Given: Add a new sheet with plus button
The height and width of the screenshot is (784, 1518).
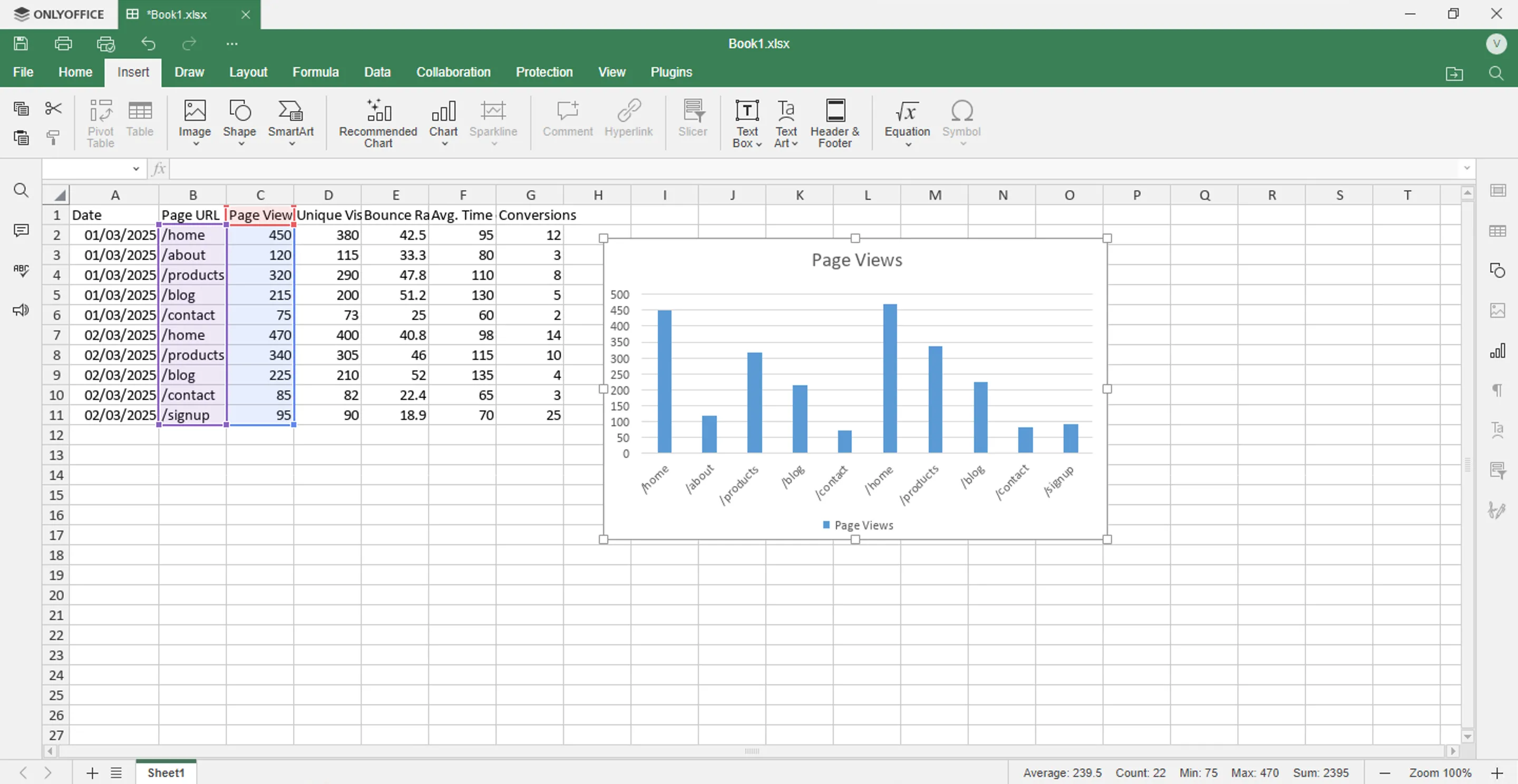Looking at the screenshot, I should [92, 772].
